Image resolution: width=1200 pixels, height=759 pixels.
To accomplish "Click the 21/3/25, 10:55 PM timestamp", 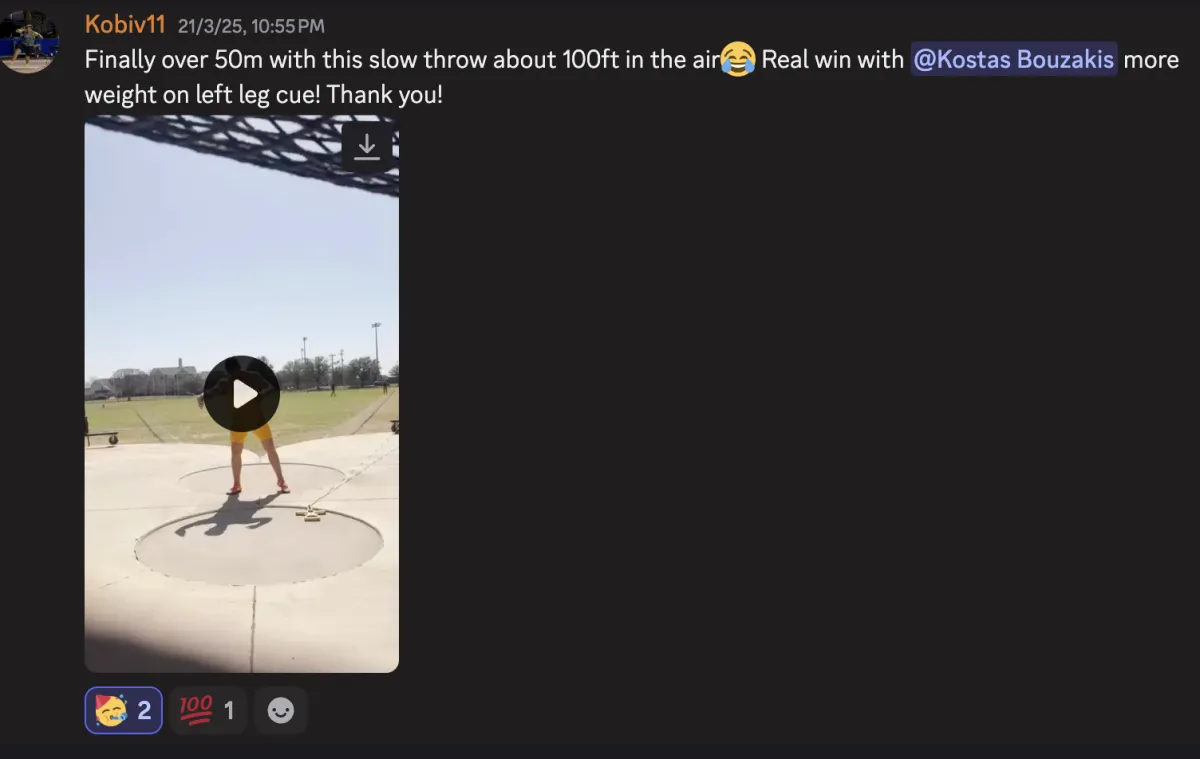I will pyautogui.click(x=251, y=26).
